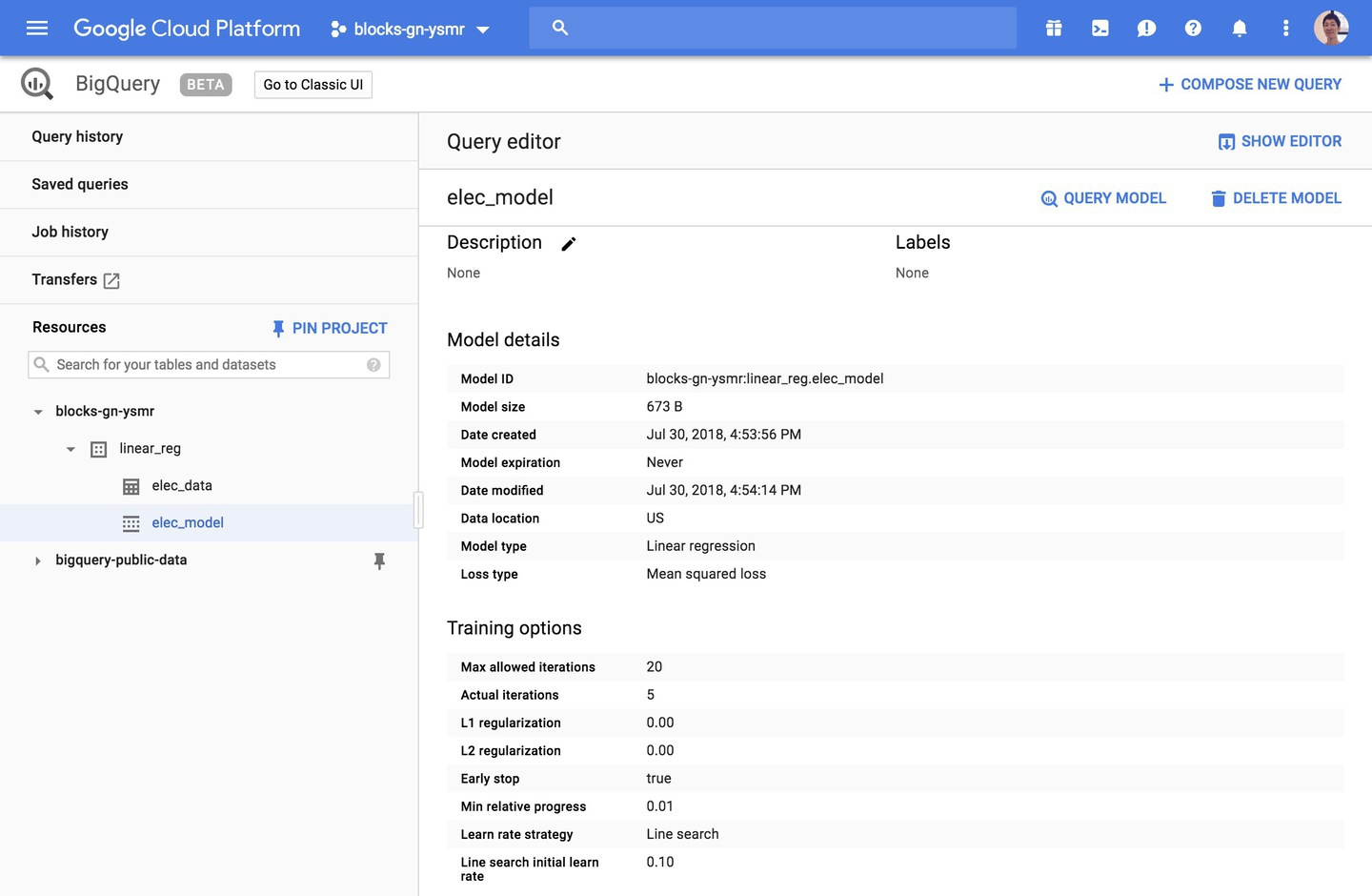Click the 'Line search' learn rate strategy value

point(683,834)
